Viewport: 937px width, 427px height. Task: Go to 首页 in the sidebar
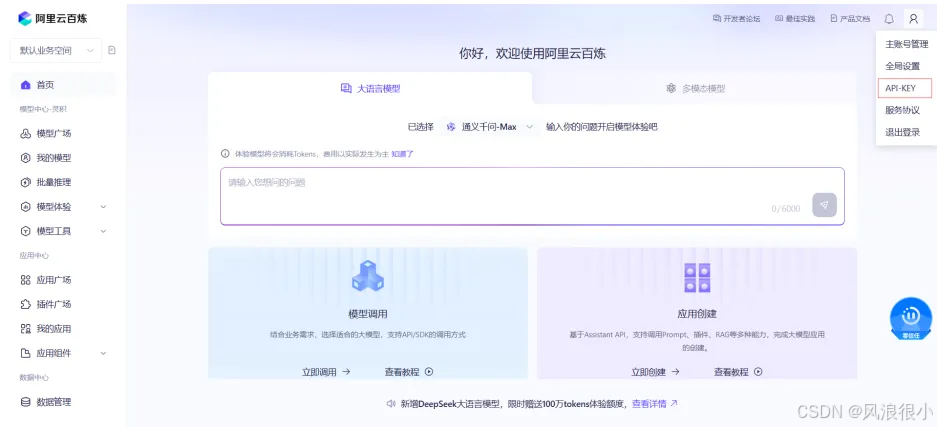coord(64,85)
